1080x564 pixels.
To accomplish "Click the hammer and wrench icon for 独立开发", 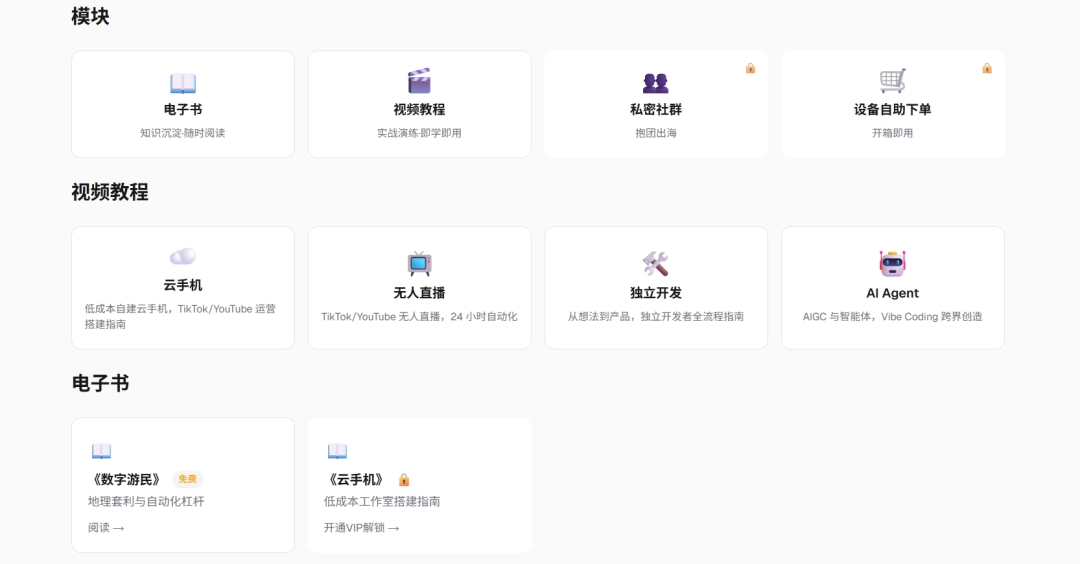I will (656, 263).
